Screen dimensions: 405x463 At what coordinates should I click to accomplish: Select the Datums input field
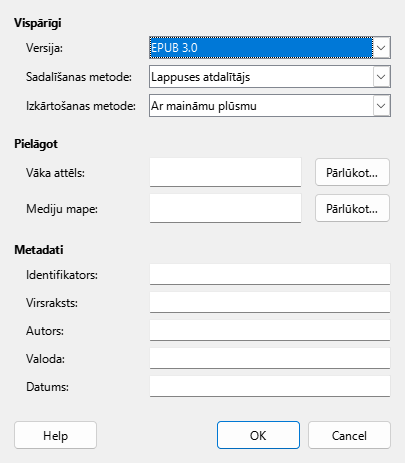pyautogui.click(x=270, y=386)
